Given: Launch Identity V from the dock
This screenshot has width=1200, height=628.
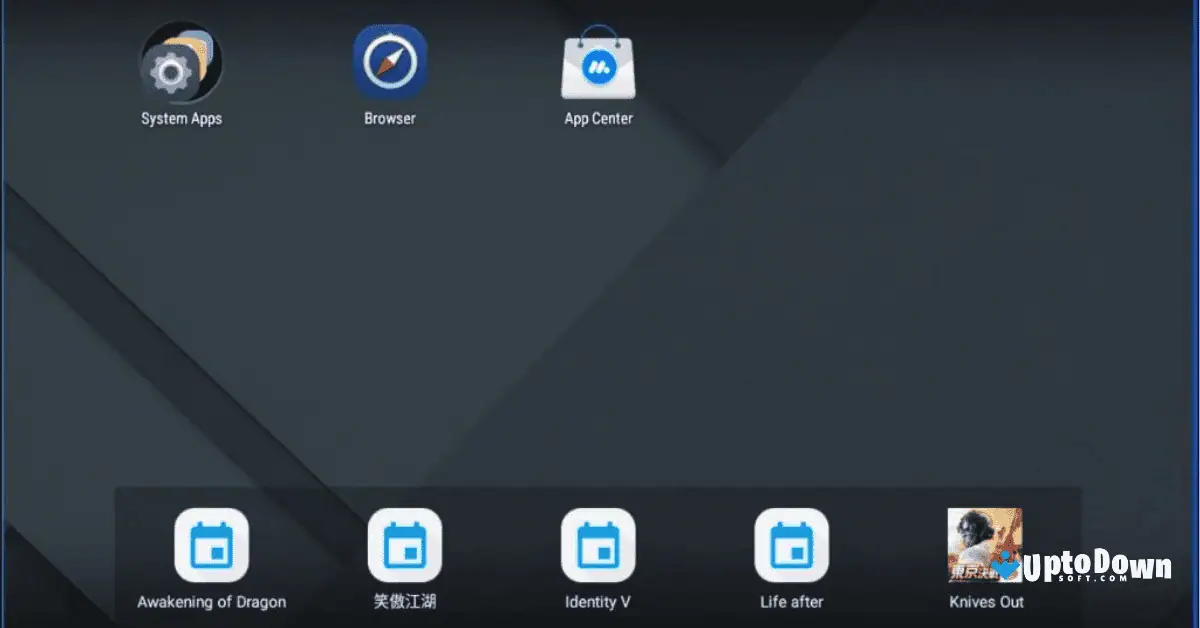Looking at the screenshot, I should pos(597,545).
